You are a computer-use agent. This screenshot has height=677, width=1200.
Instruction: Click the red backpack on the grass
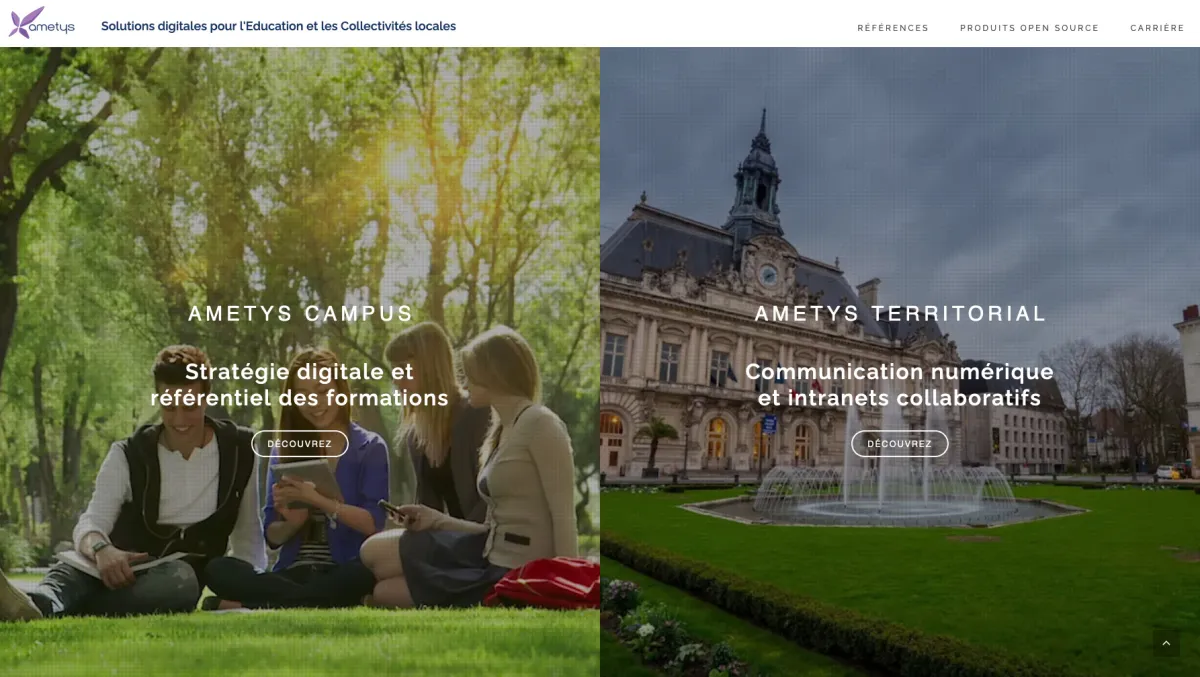tap(543, 583)
